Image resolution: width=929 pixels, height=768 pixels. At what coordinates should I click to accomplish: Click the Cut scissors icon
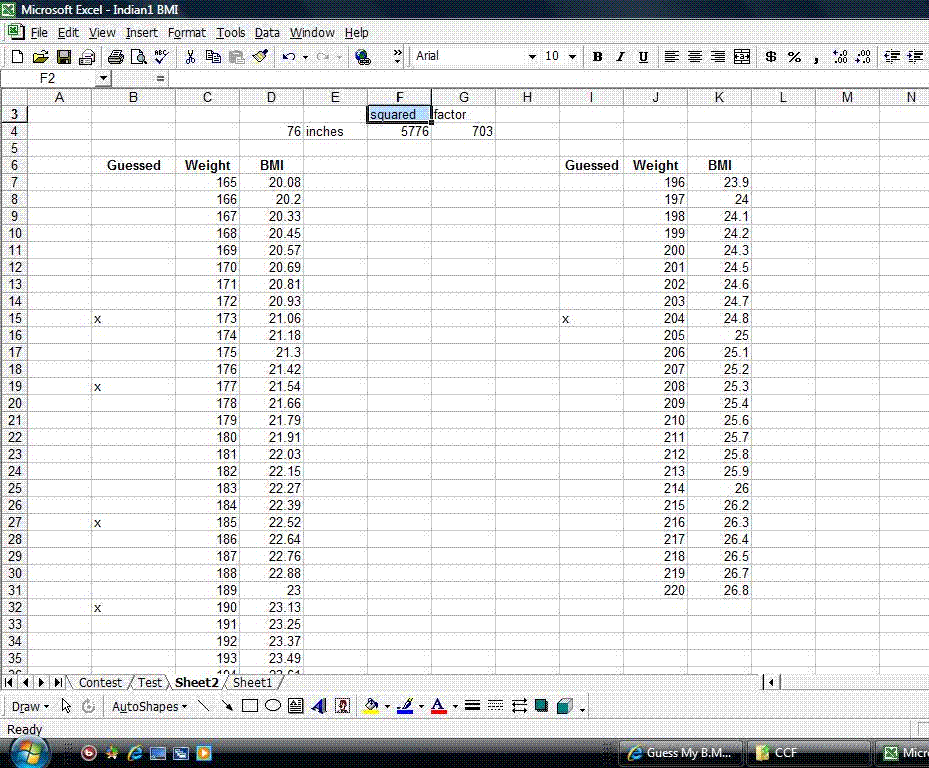(x=190, y=57)
